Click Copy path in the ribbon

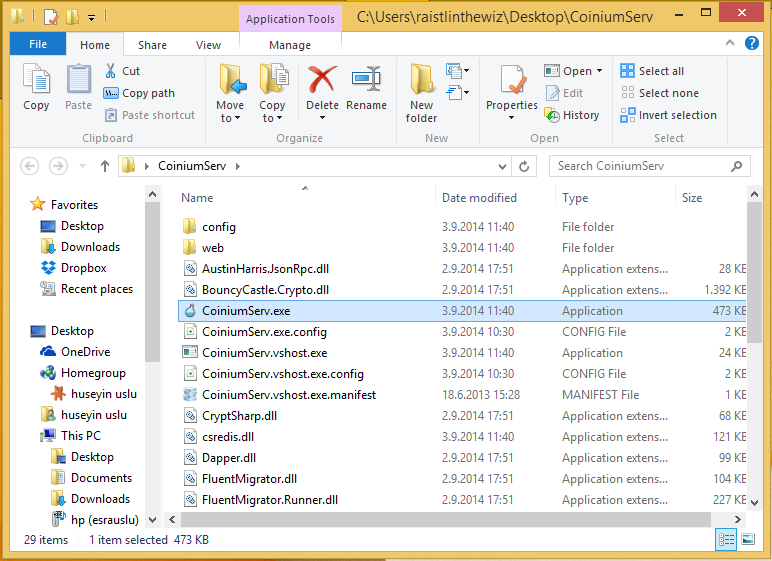click(x=139, y=93)
